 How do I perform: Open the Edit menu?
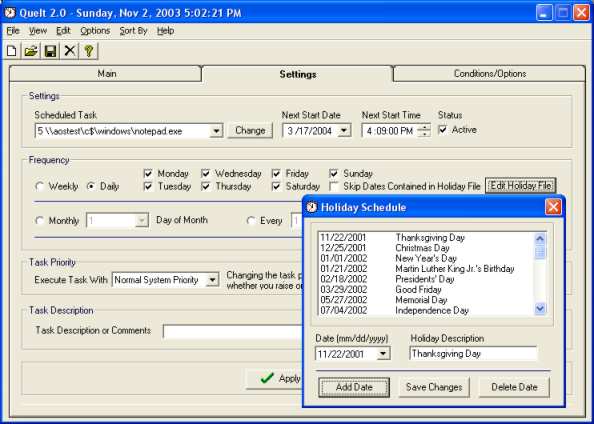click(x=63, y=31)
